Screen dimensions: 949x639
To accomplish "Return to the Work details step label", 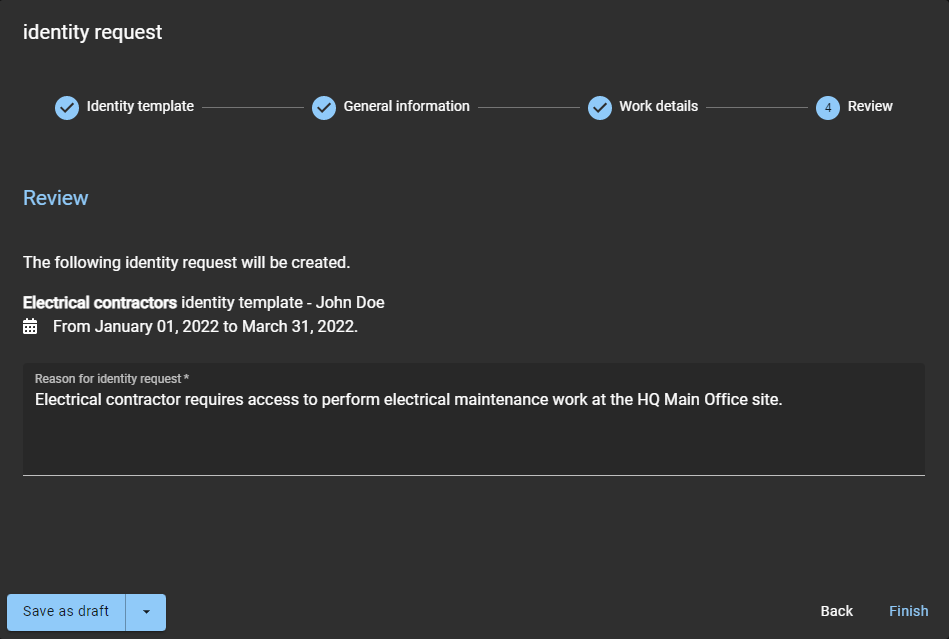I will tap(658, 106).
